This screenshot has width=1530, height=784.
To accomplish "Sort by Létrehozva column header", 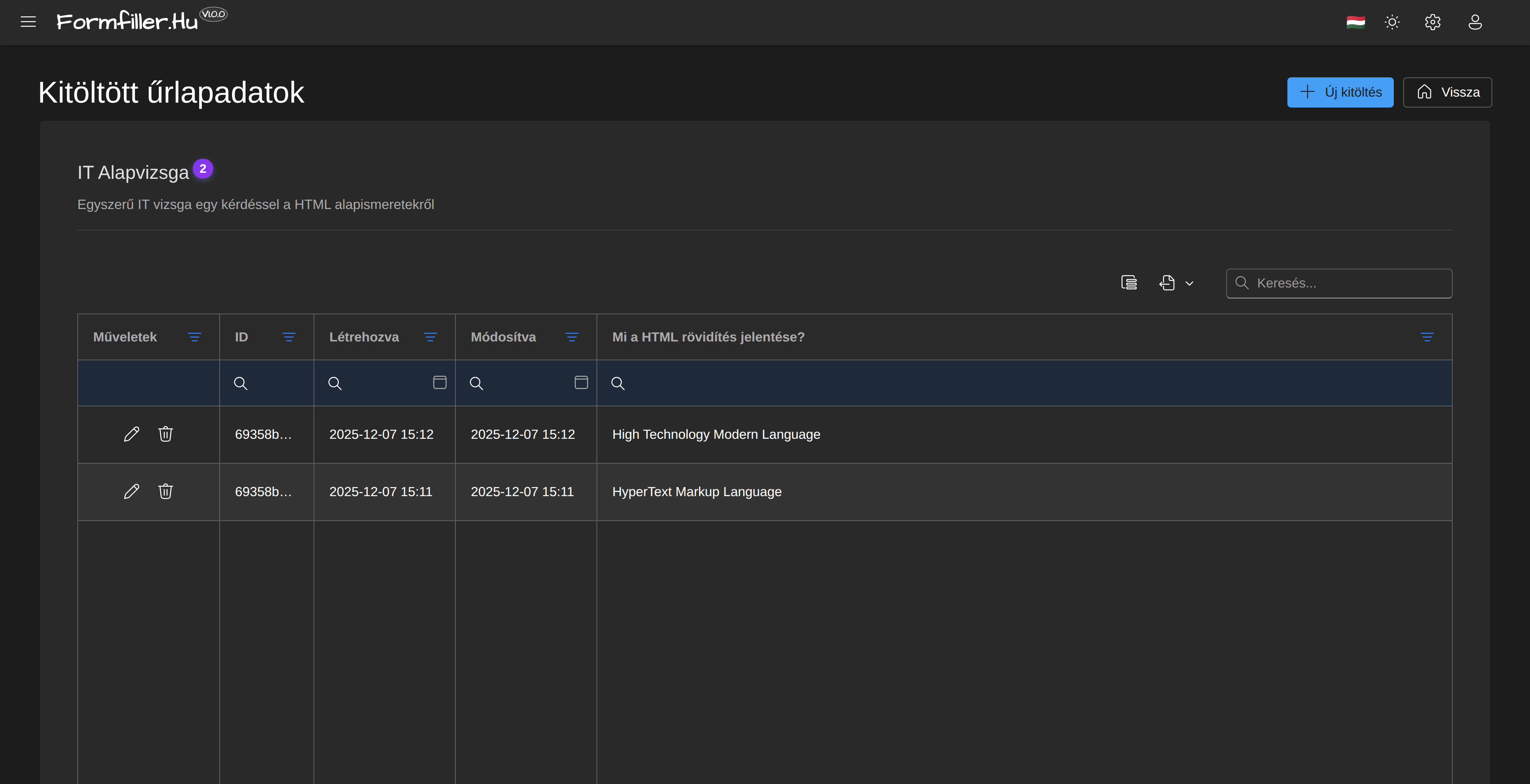I will 364,337.
